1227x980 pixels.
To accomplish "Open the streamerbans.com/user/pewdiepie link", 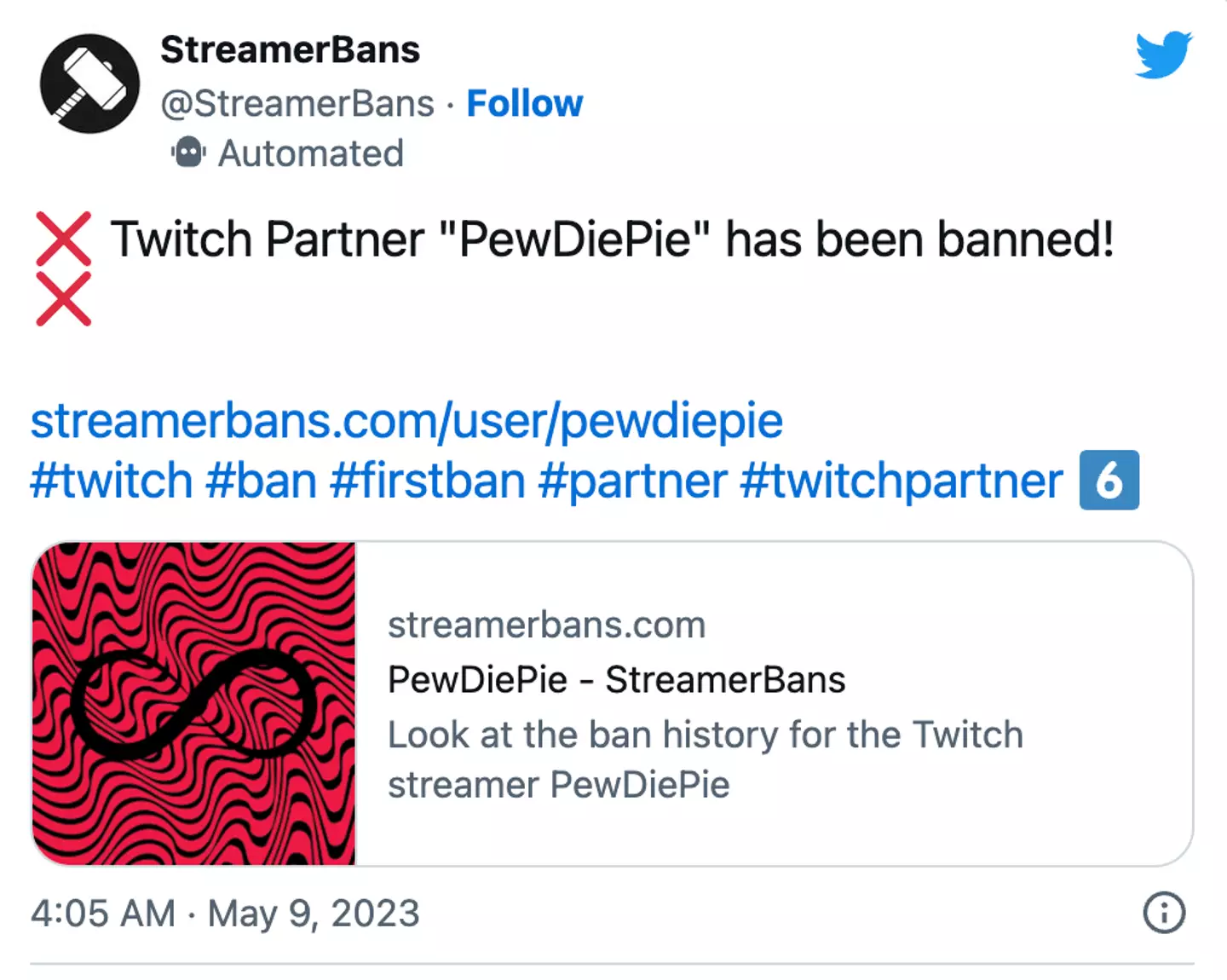I will click(406, 420).
